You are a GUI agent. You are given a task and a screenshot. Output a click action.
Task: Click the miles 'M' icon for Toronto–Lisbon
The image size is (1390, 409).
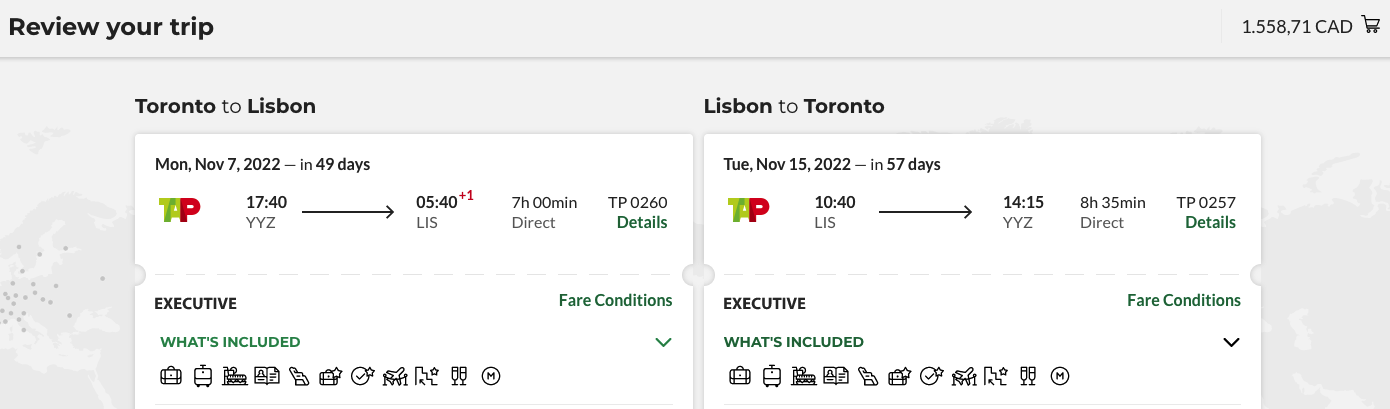pyautogui.click(x=490, y=377)
